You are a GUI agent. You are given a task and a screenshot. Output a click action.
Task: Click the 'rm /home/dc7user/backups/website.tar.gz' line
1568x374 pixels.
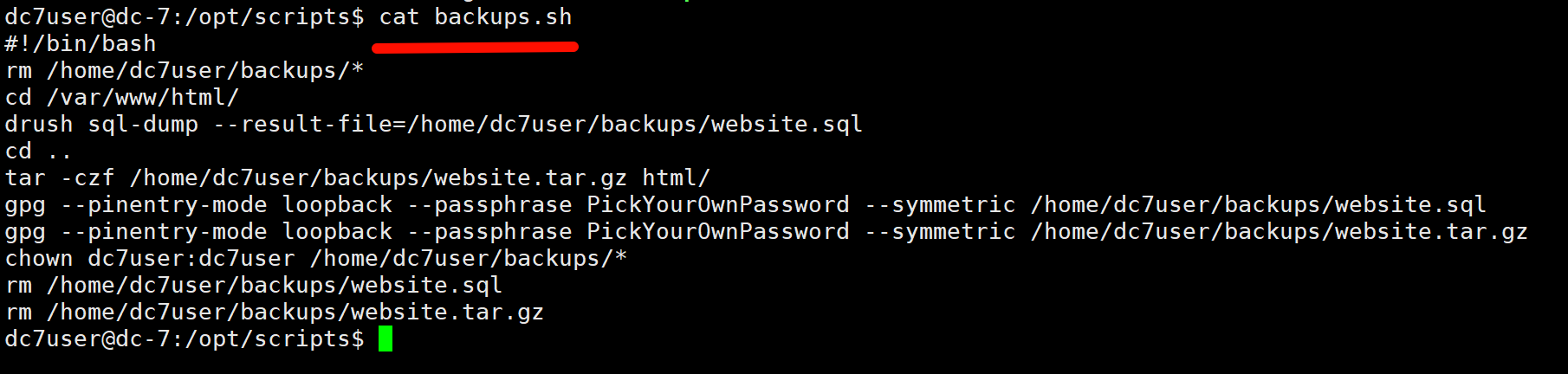[275, 312]
